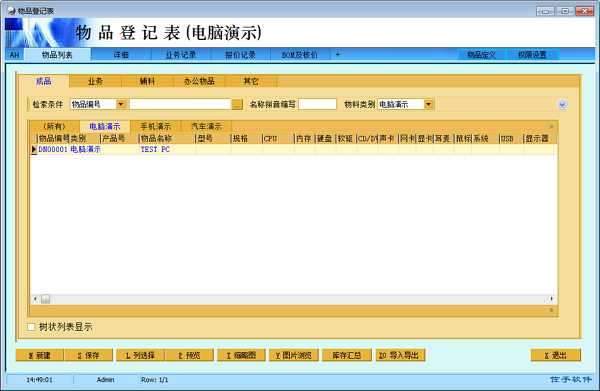Click the AH button at toolbar left
This screenshot has height=391, width=600.
click(15, 55)
